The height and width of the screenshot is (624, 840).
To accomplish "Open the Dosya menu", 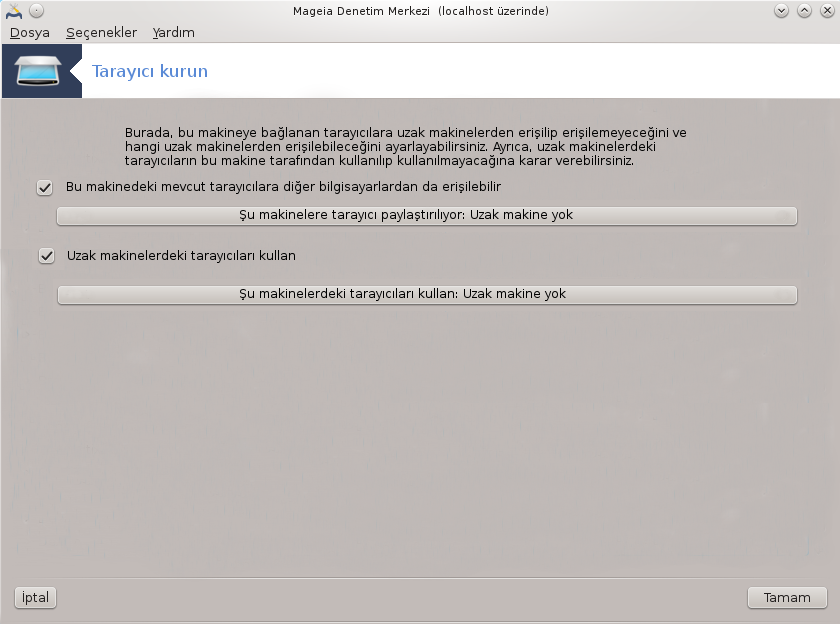I will (29, 33).
